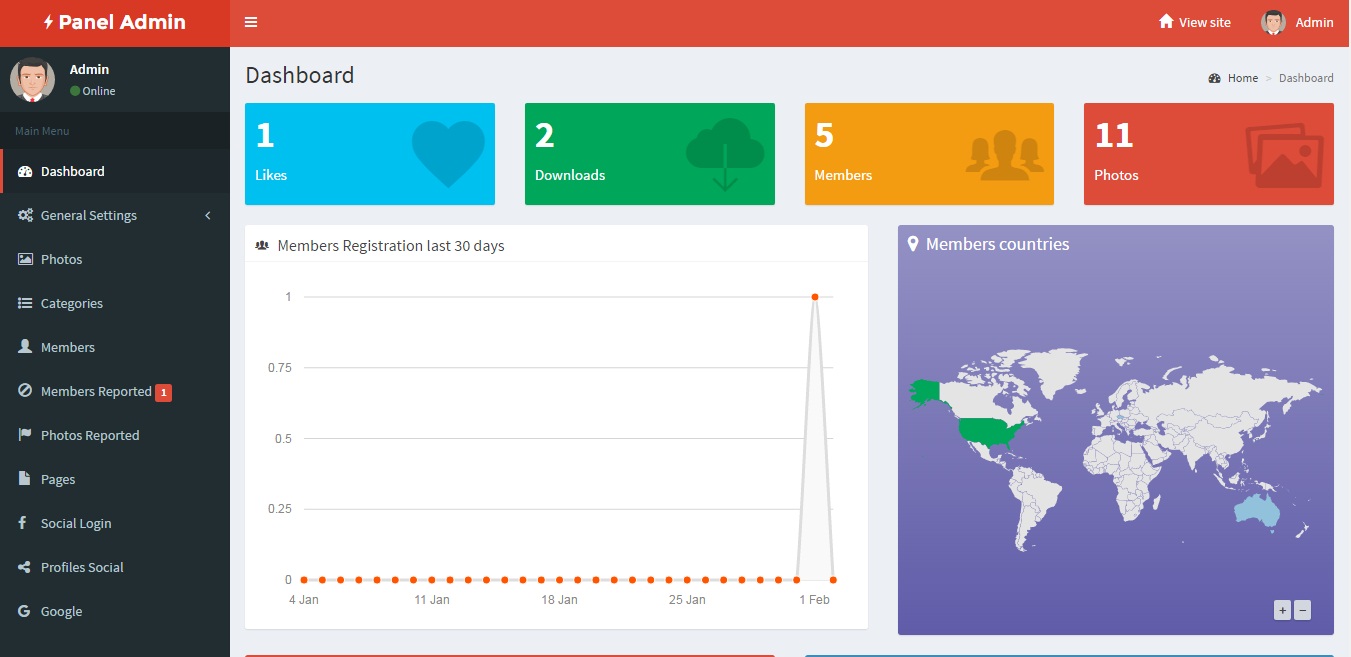
Task: Click the Pages file icon
Action: 24,479
